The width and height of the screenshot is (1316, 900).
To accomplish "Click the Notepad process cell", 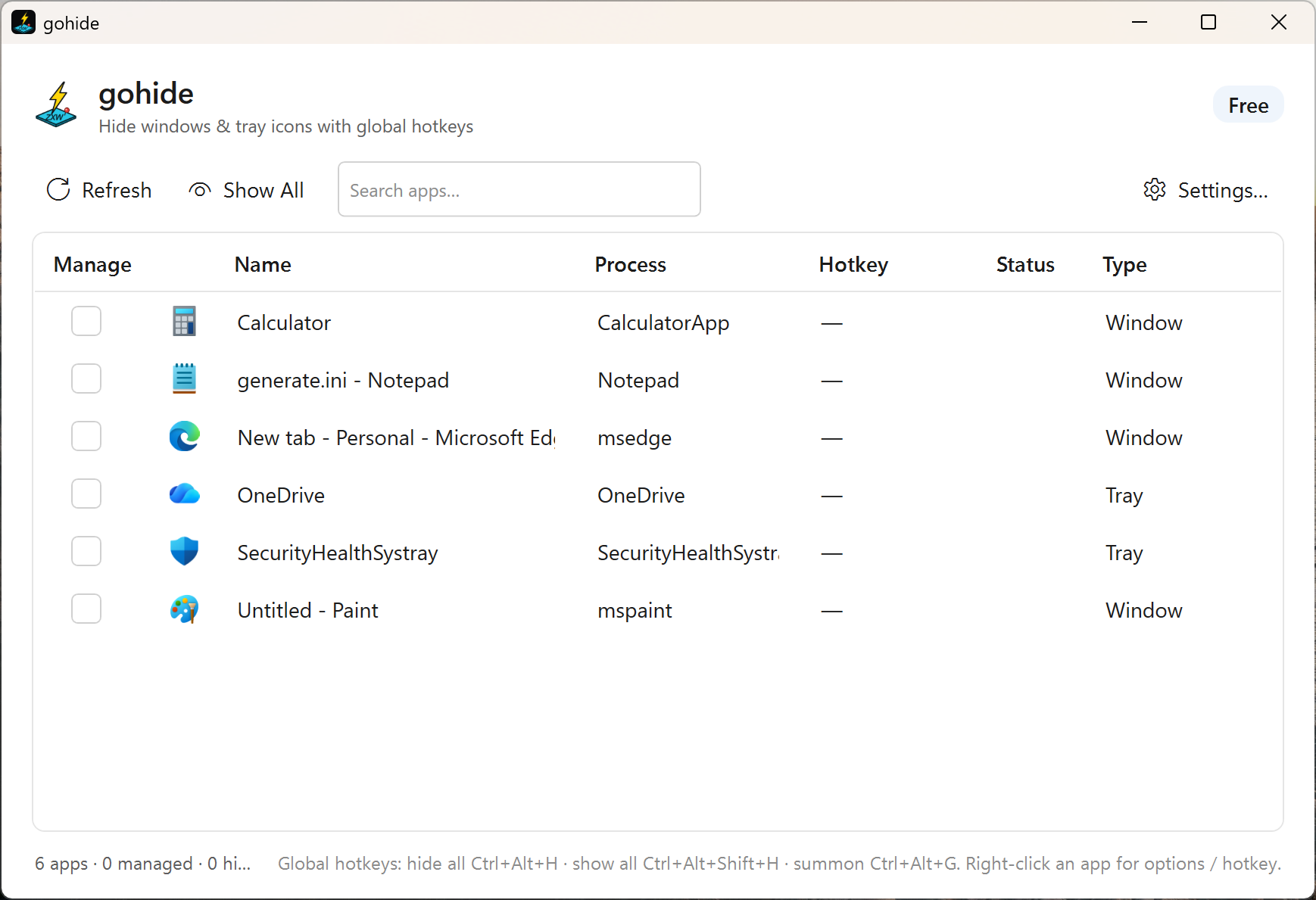I will (638, 380).
